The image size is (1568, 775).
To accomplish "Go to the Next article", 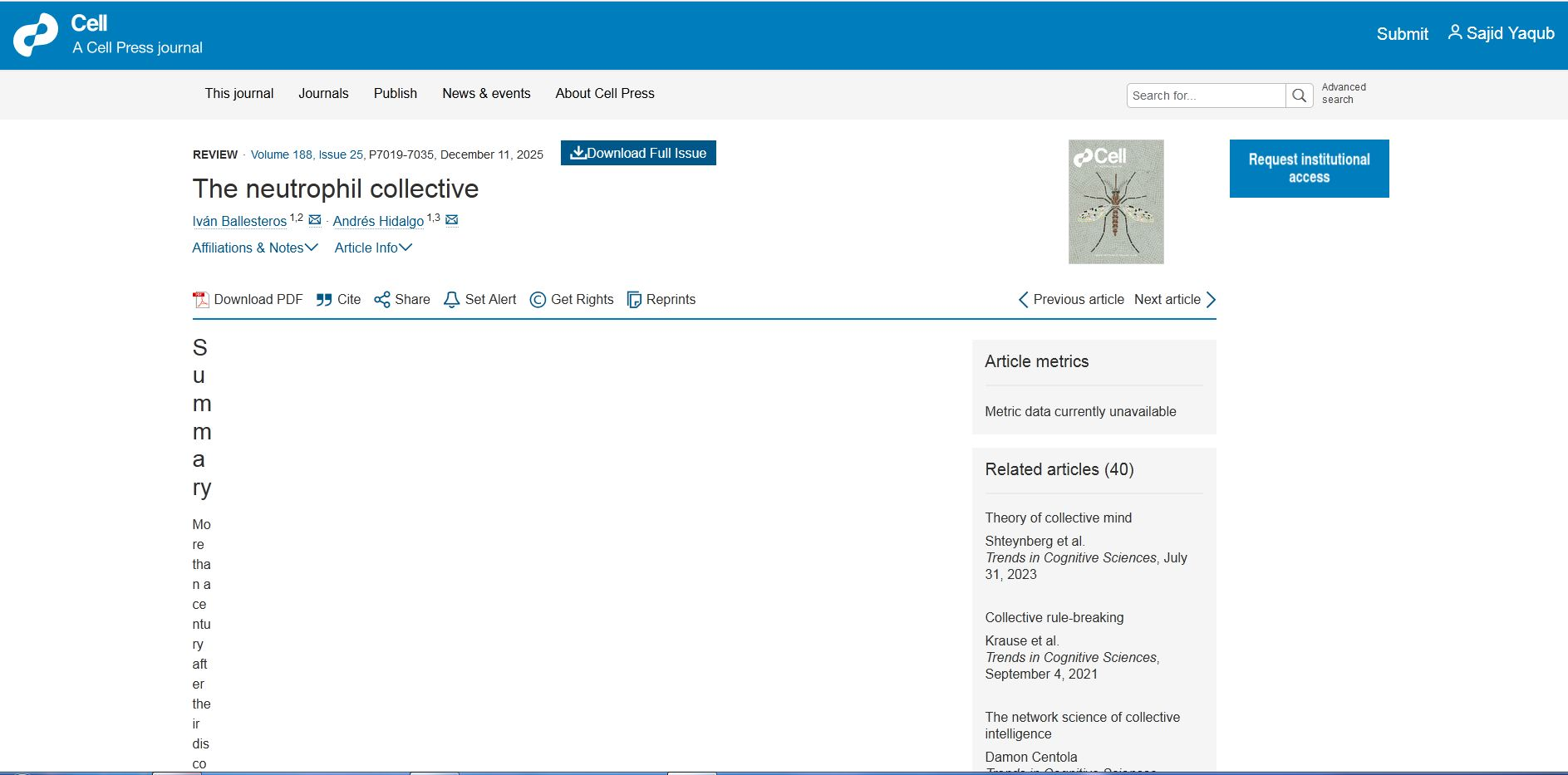I will tap(1174, 300).
